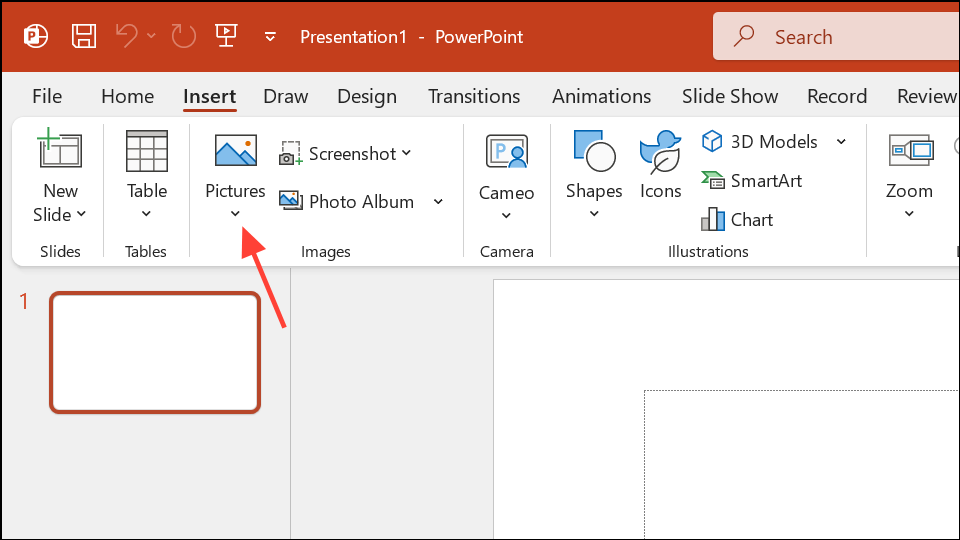Click in the Search box
Screen dimensions: 960x540
(836, 37)
